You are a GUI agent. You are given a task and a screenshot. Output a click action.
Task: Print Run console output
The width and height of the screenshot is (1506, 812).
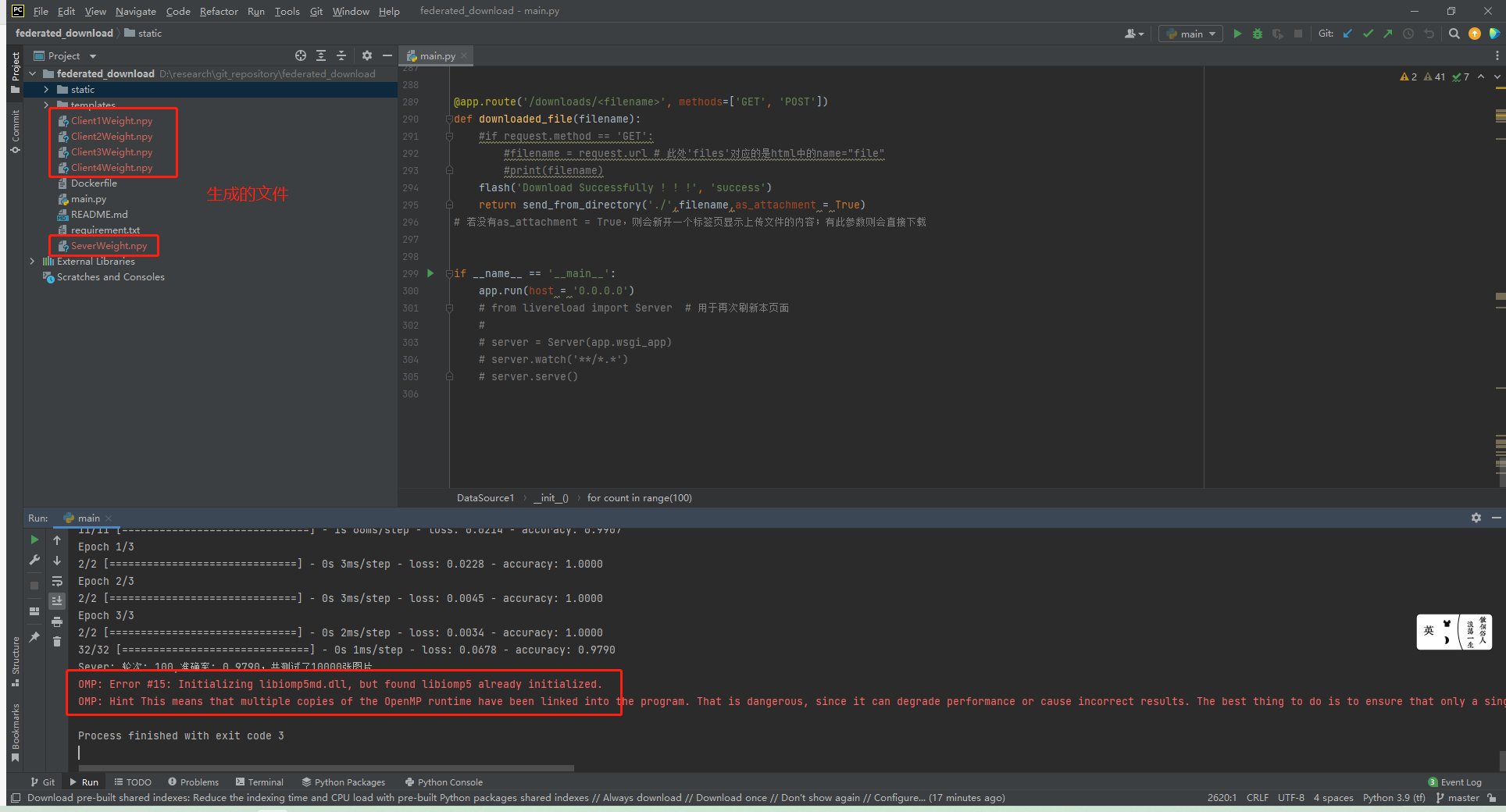click(x=57, y=621)
